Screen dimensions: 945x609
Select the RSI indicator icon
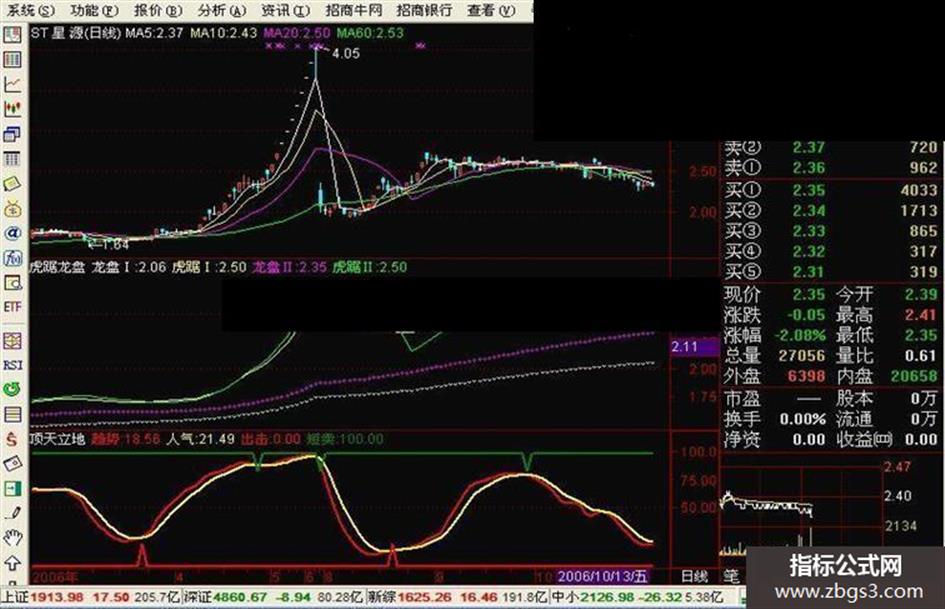point(13,365)
